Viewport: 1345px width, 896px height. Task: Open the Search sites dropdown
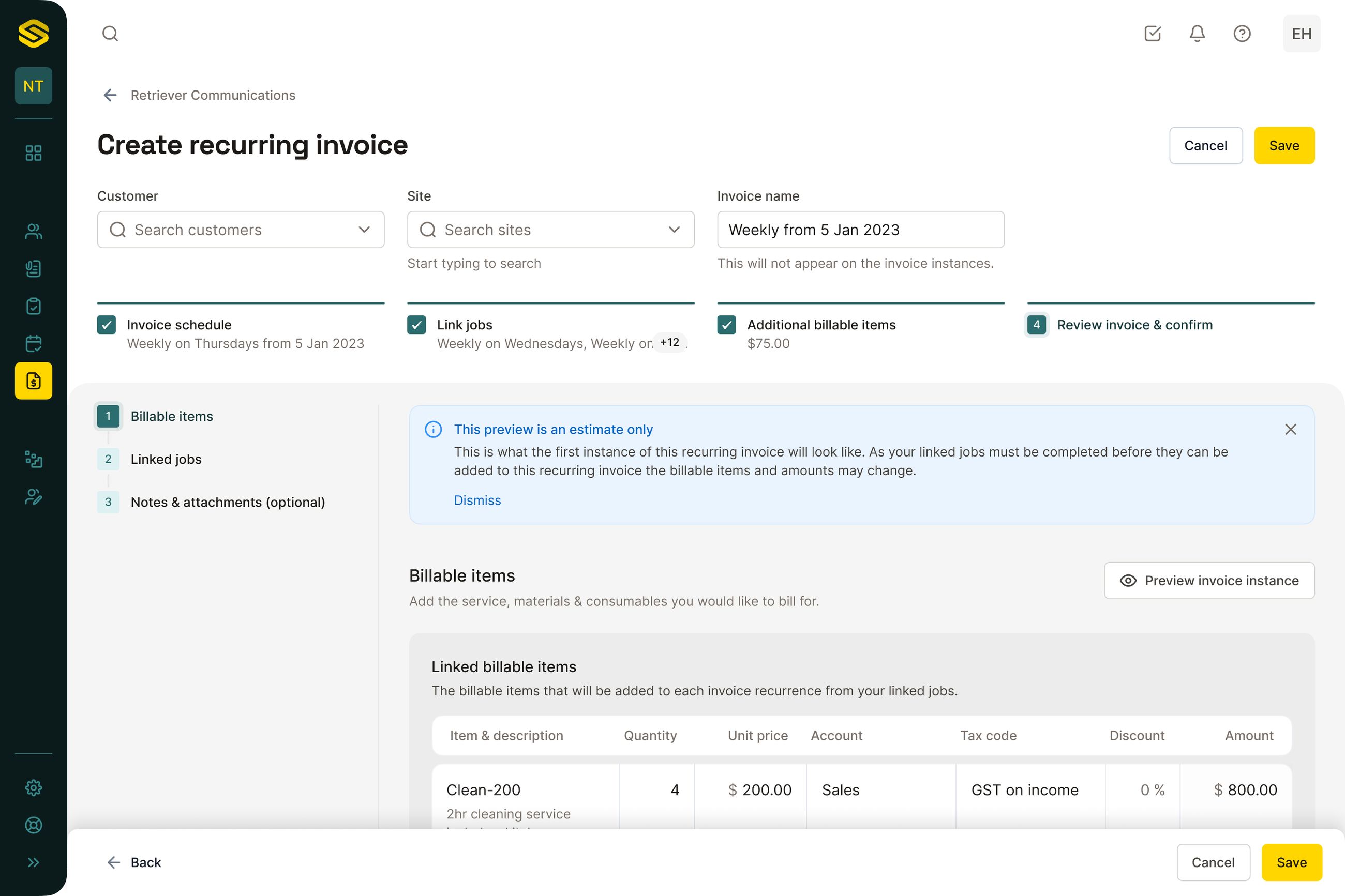pos(550,230)
